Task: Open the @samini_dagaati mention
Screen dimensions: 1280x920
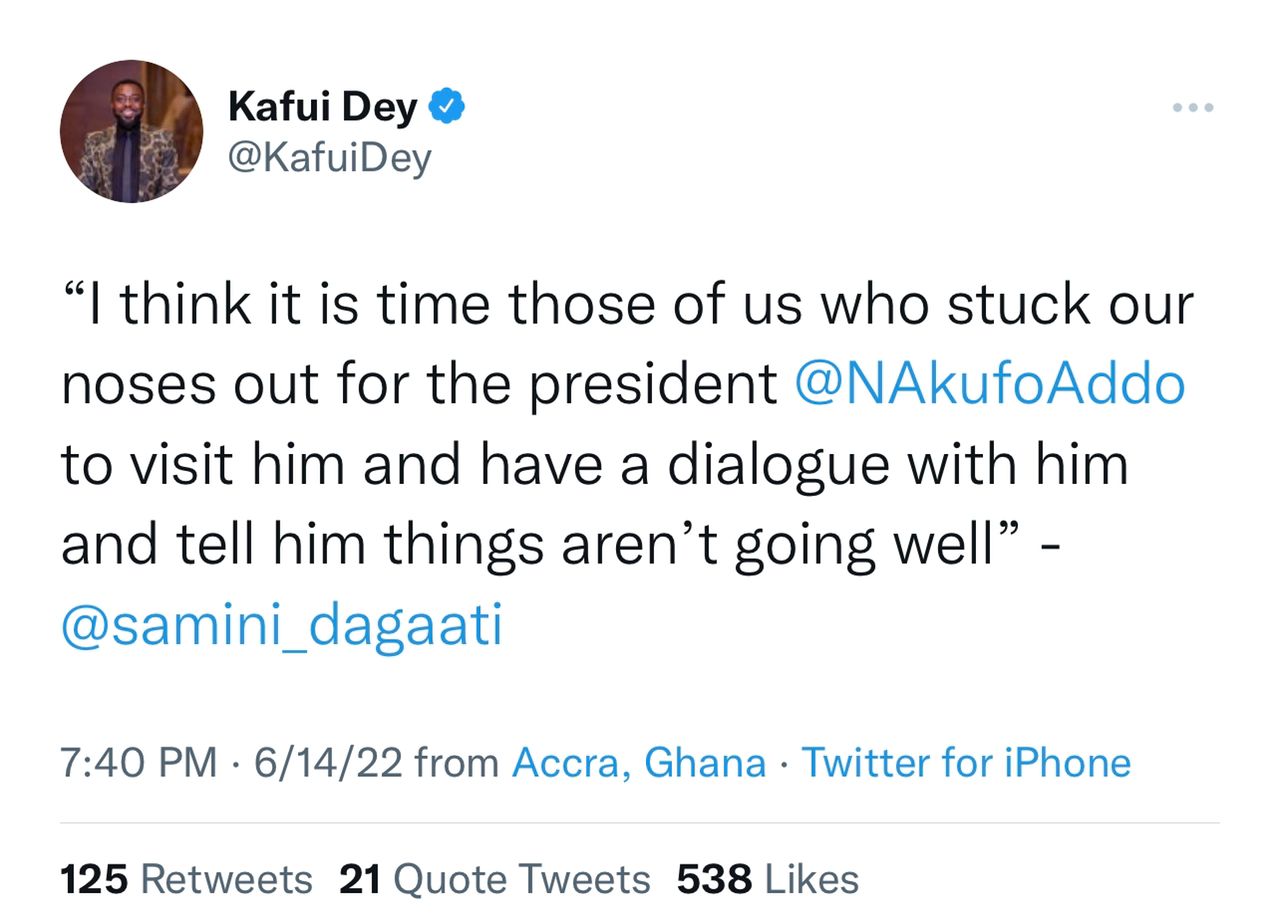Action: 282,626
